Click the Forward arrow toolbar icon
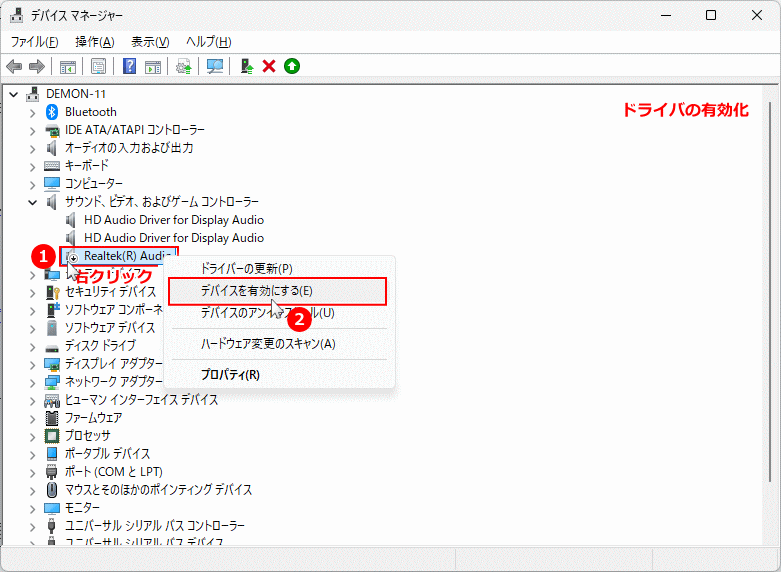This screenshot has width=781, height=572. (37, 66)
